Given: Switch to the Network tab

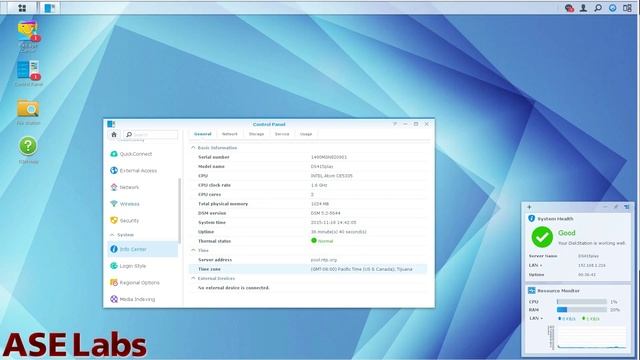Looking at the screenshot, I should click(x=229, y=134).
